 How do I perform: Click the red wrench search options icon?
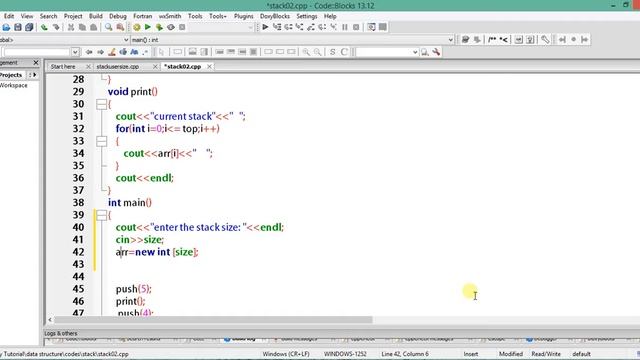coord(436,52)
